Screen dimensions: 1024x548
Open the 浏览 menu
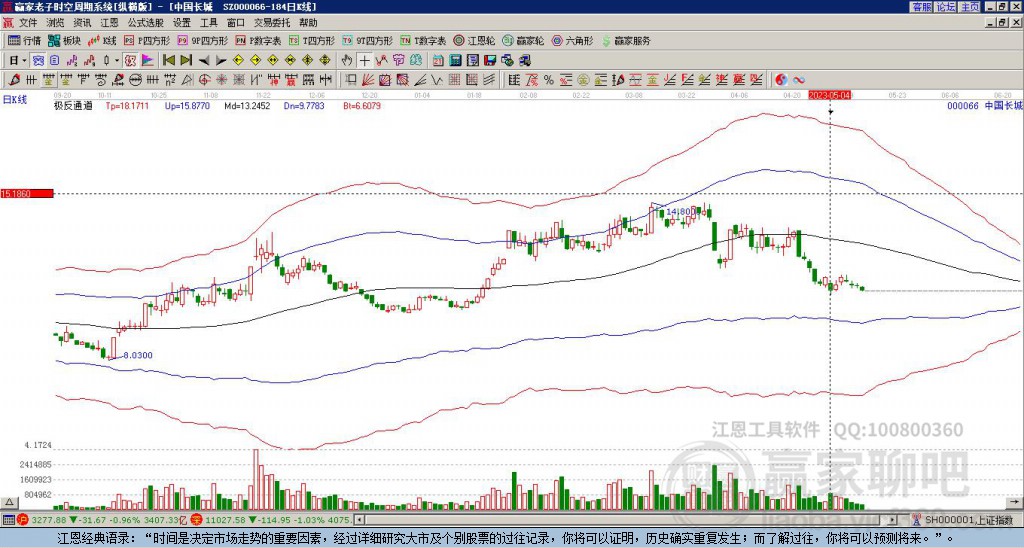[x=56, y=23]
